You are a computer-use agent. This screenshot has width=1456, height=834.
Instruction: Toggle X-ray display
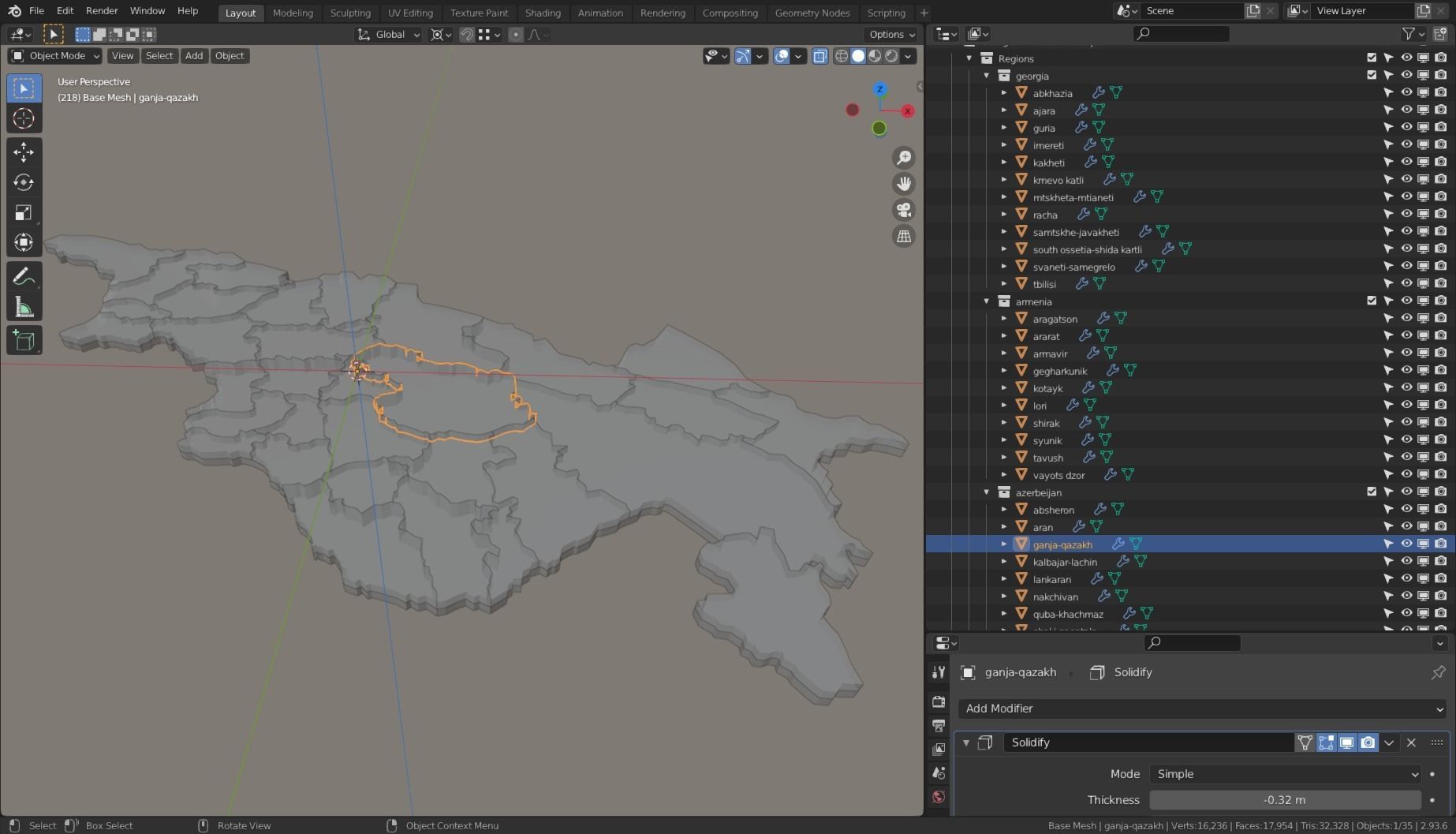[820, 56]
